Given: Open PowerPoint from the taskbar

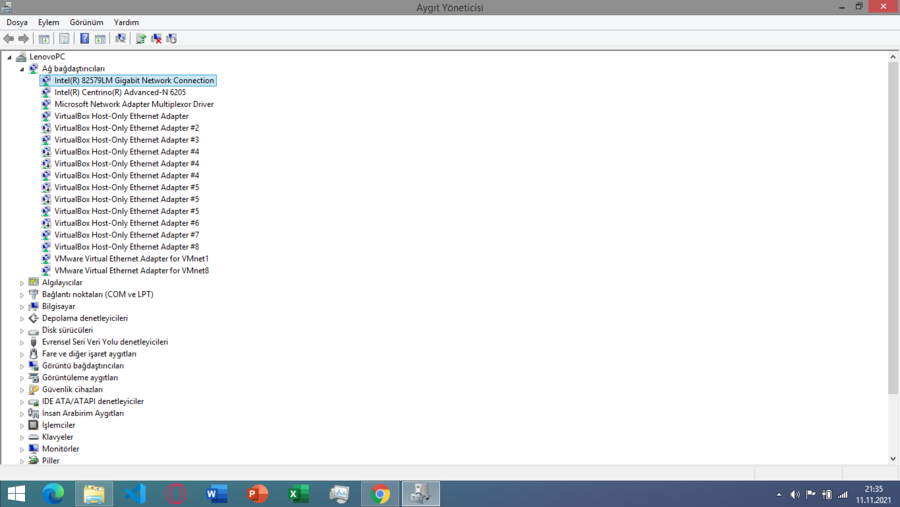Looking at the screenshot, I should (x=257, y=494).
